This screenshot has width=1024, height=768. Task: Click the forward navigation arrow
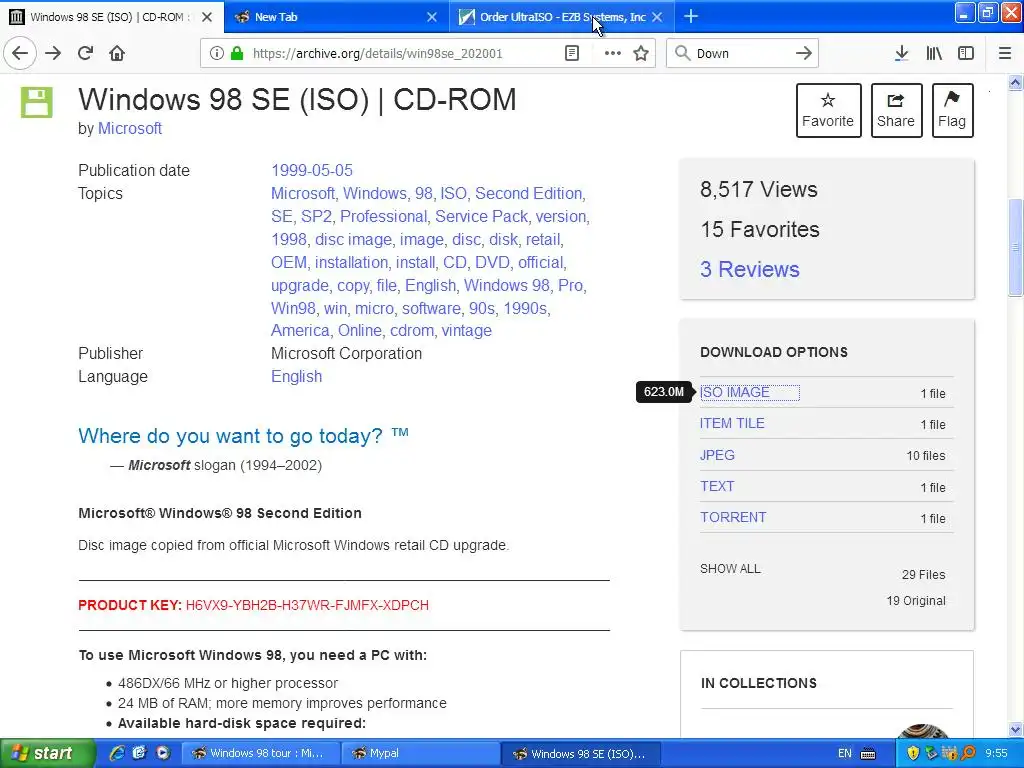pyautogui.click(x=53, y=53)
